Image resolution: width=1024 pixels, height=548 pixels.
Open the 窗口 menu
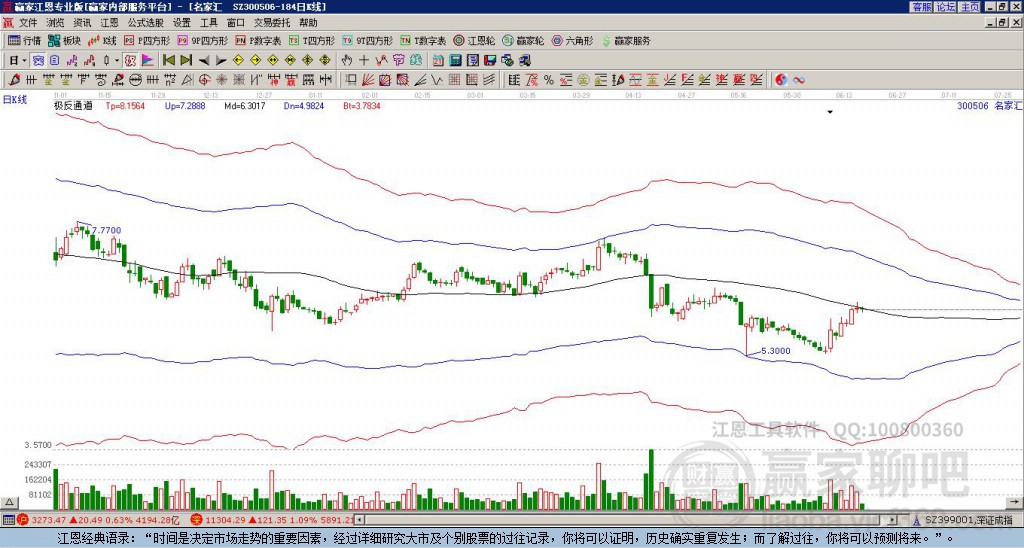236,23
